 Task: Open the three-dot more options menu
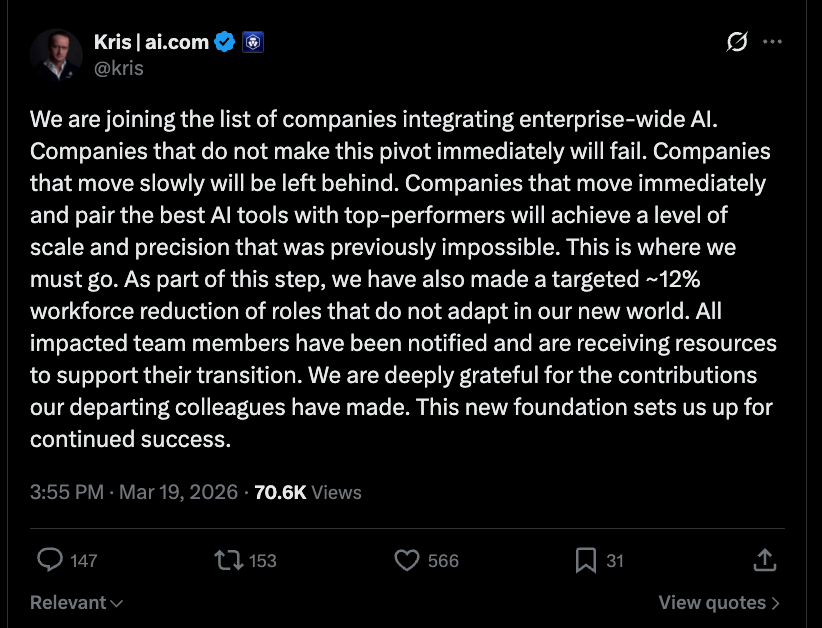coord(772,42)
